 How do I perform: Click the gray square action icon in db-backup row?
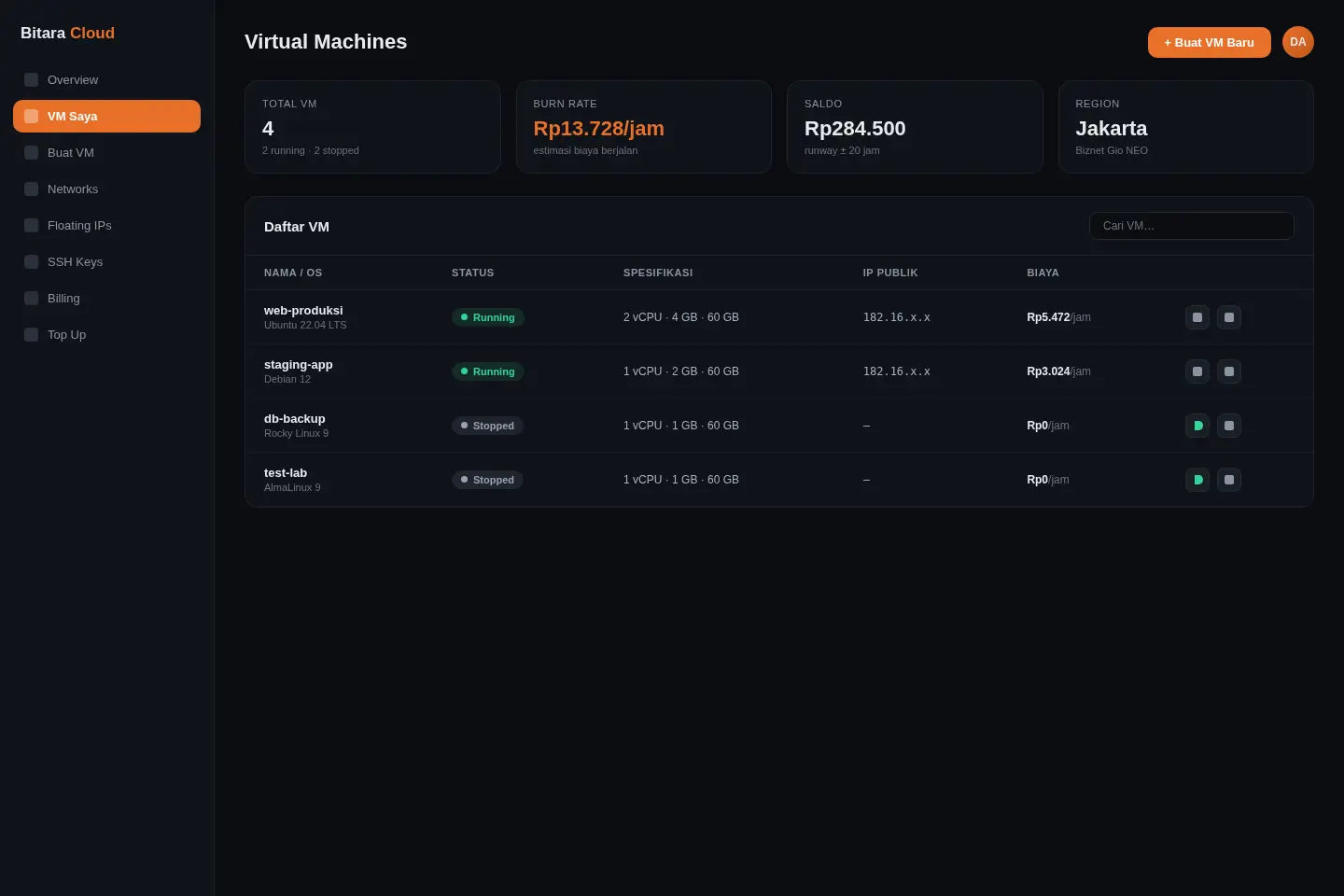1229,426
